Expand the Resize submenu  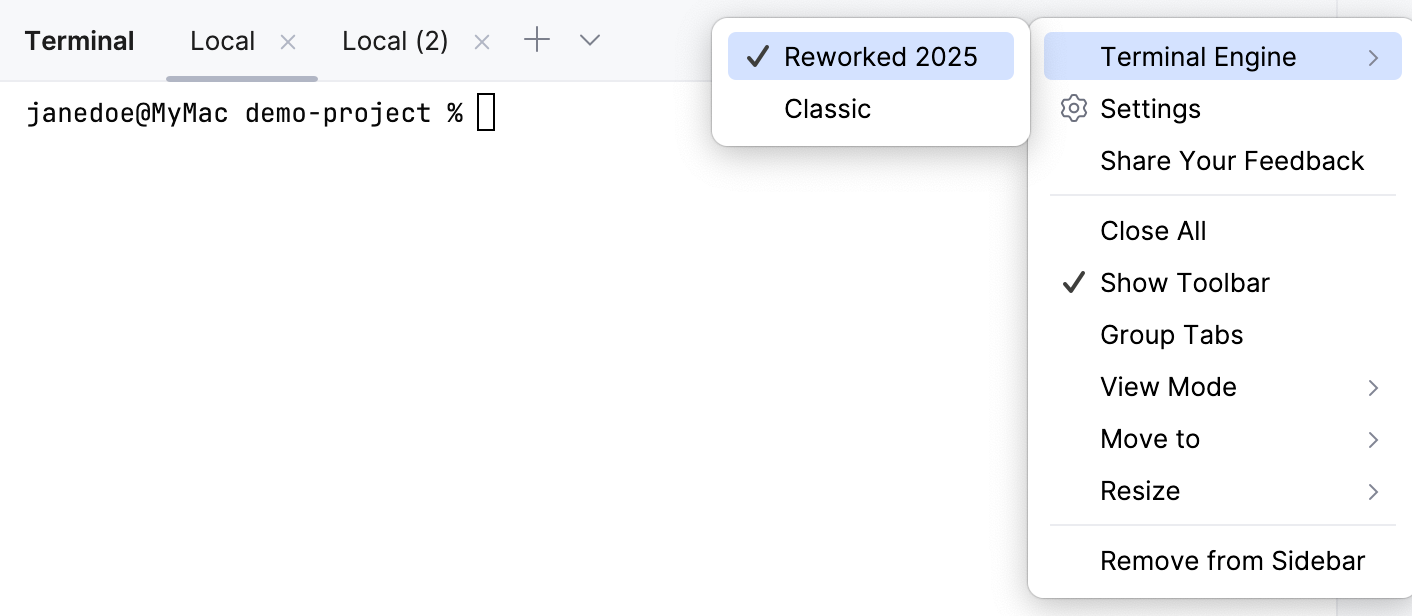point(1140,491)
